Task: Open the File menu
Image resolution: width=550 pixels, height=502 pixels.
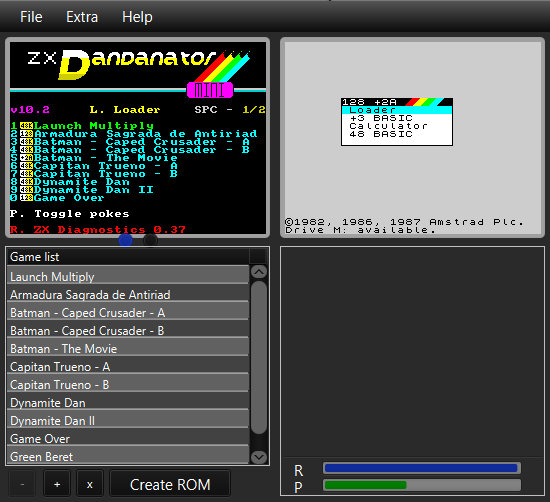Action: [x=31, y=17]
